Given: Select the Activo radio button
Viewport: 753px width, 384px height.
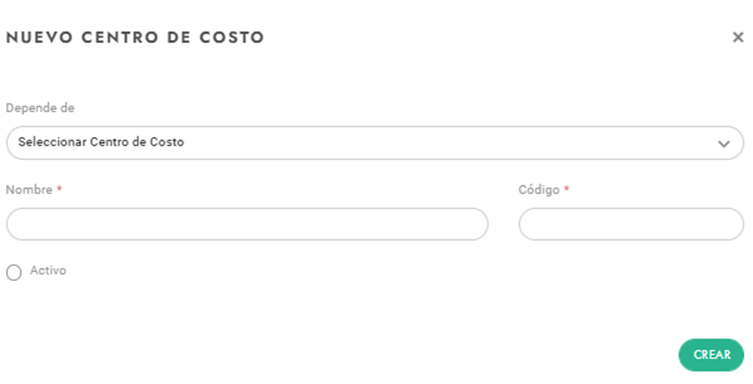Looking at the screenshot, I should click(13, 272).
